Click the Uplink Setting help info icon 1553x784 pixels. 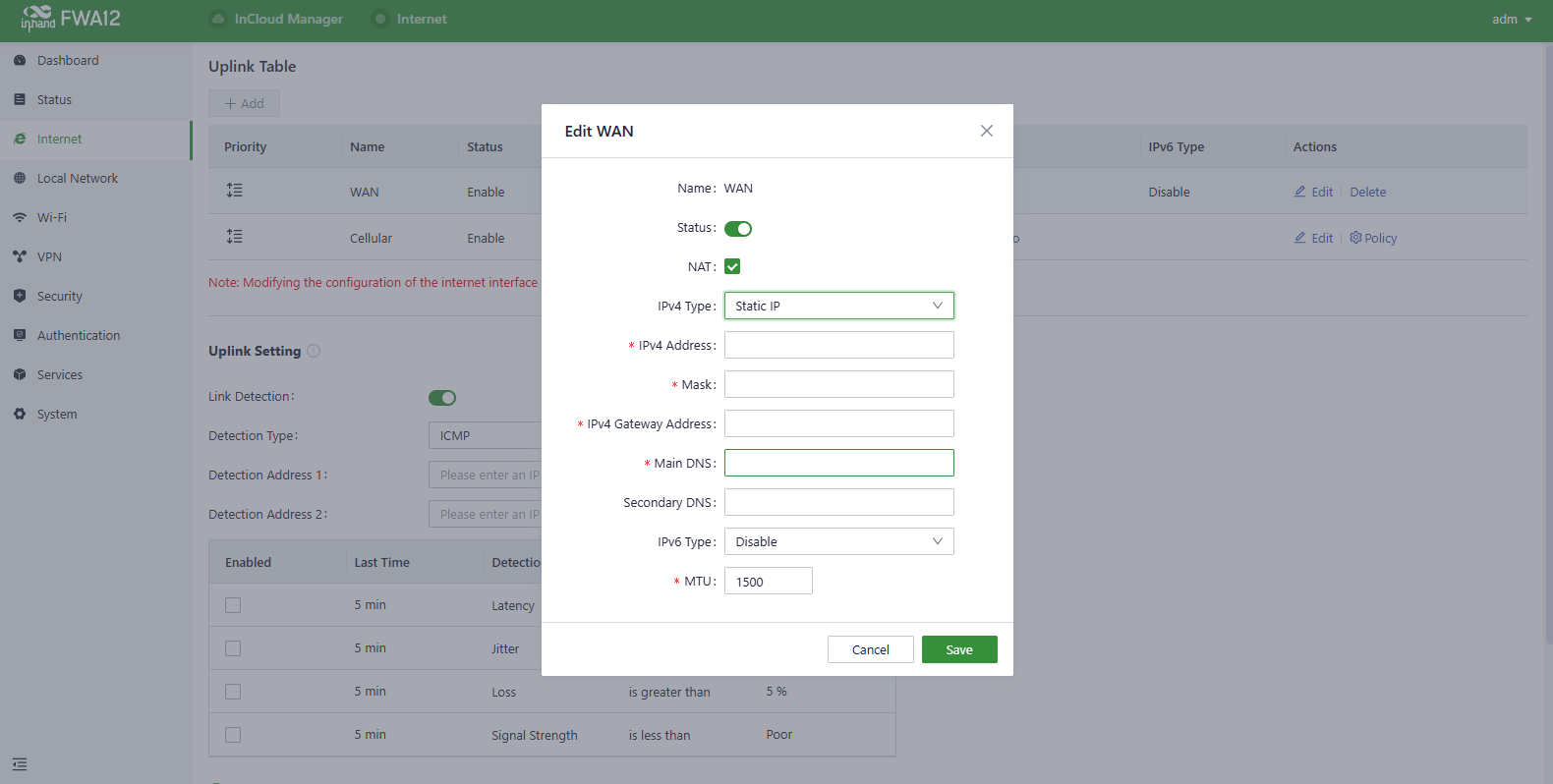[x=314, y=351]
